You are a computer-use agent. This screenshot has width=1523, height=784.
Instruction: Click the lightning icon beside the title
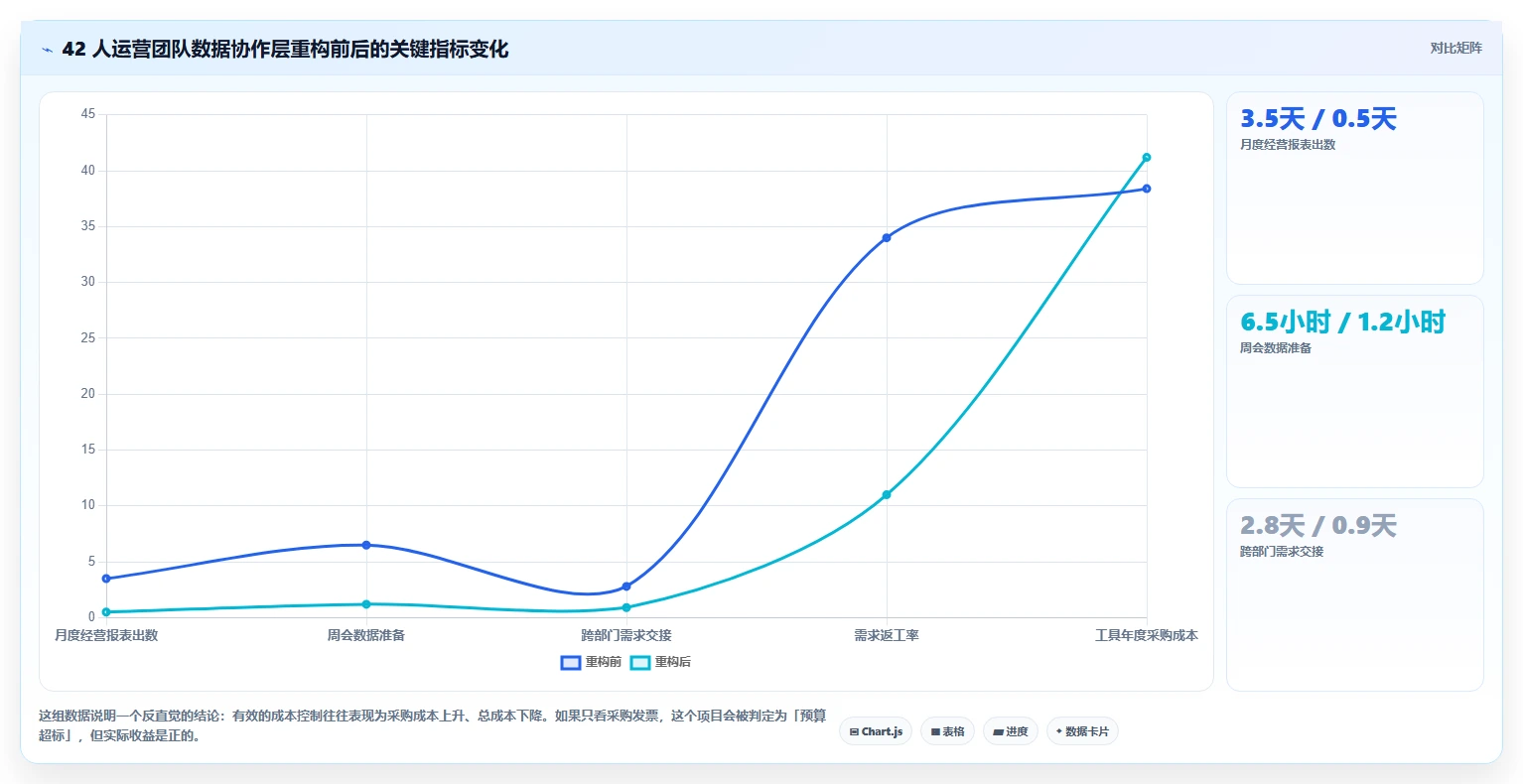[47, 50]
